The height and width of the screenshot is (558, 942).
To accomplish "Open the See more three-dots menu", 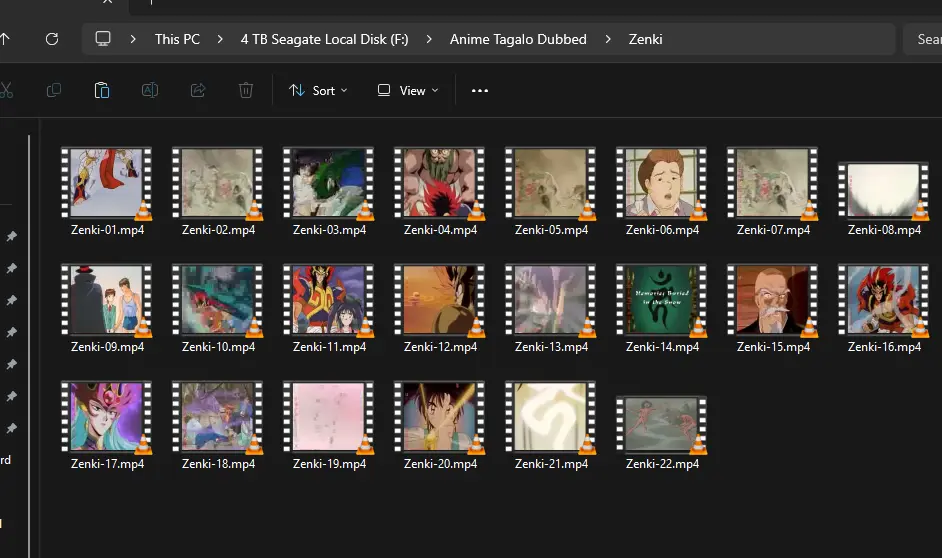I will (x=479, y=91).
